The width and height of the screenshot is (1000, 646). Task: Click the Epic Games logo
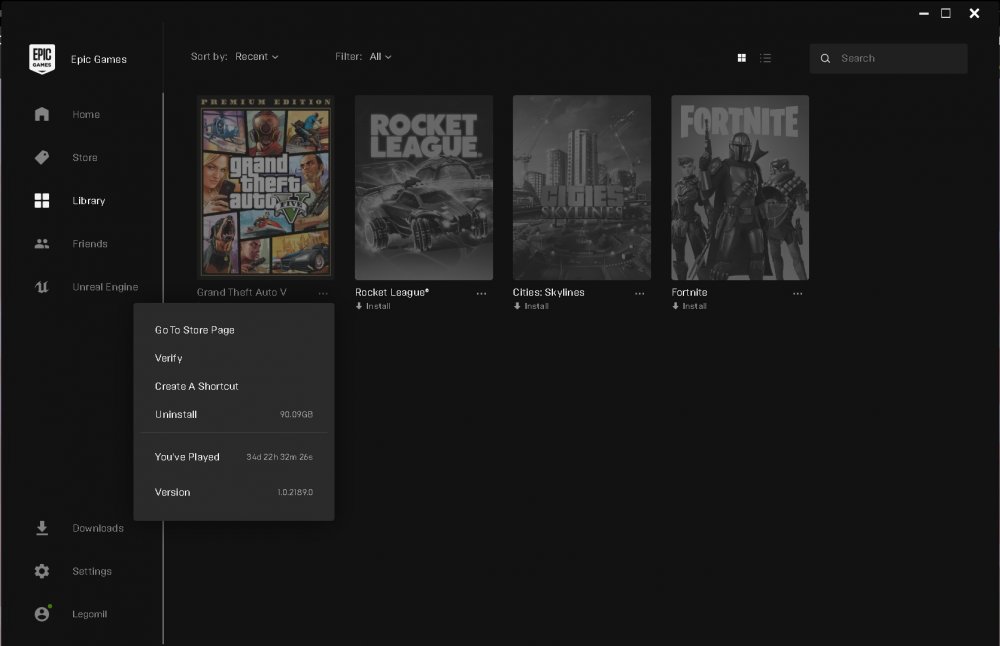coord(42,59)
